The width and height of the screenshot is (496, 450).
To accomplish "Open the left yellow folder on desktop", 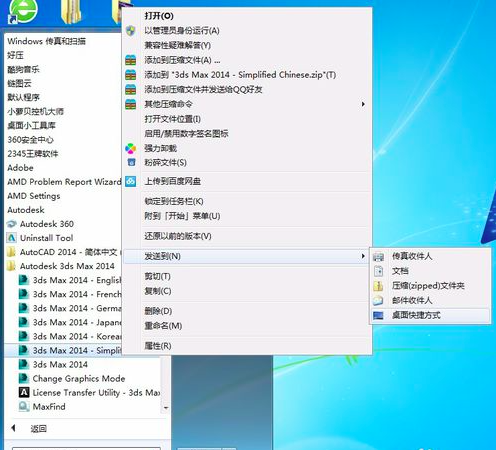I will click(71, 11).
